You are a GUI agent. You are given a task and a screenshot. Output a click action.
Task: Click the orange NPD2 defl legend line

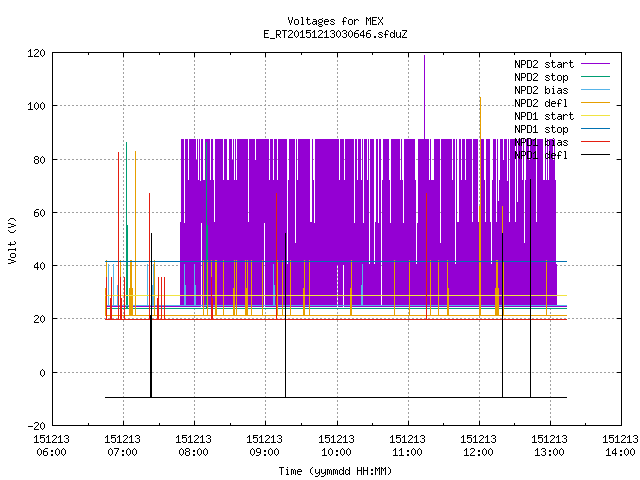tap(596, 102)
